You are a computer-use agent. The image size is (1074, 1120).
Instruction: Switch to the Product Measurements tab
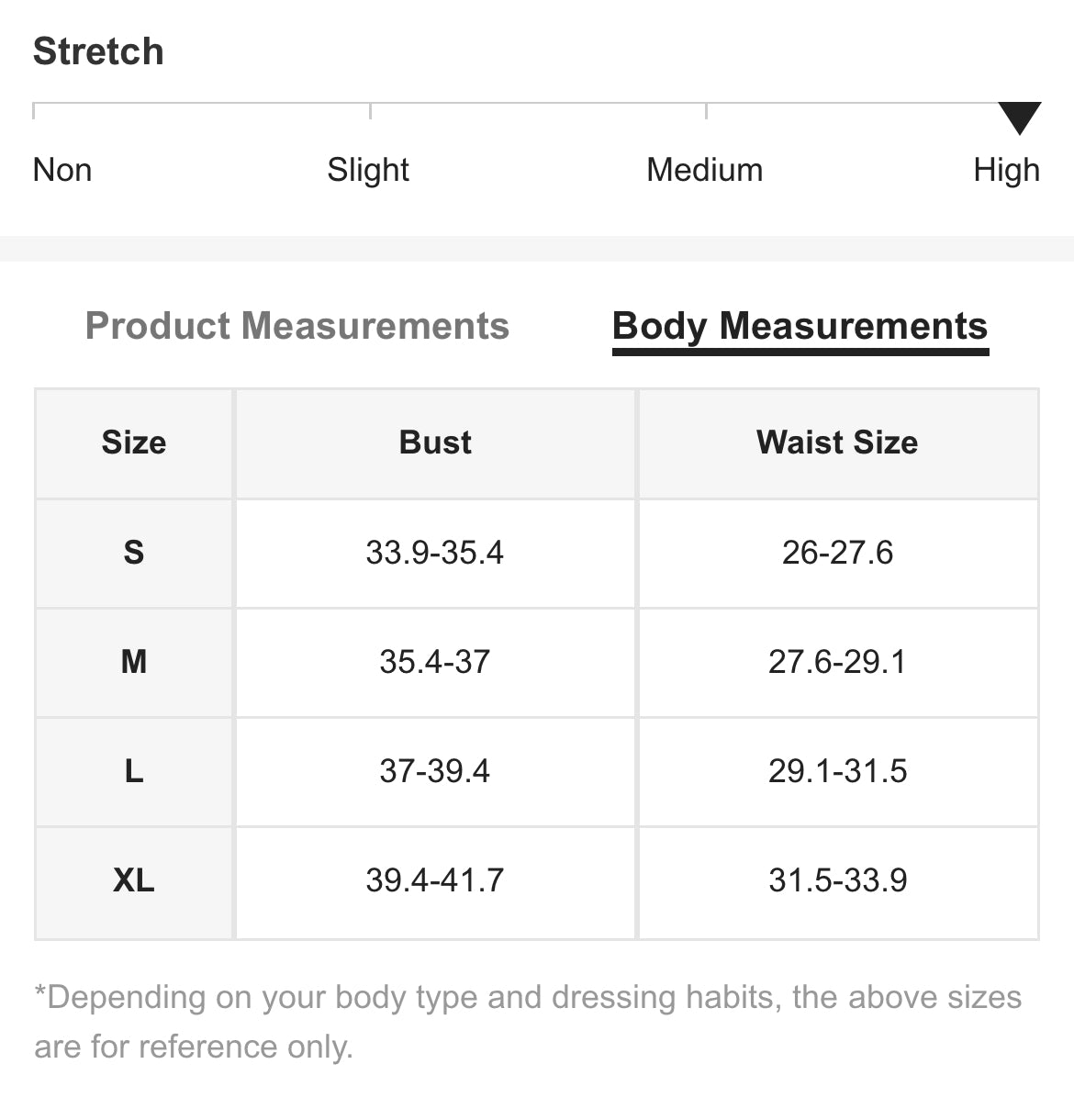(297, 326)
